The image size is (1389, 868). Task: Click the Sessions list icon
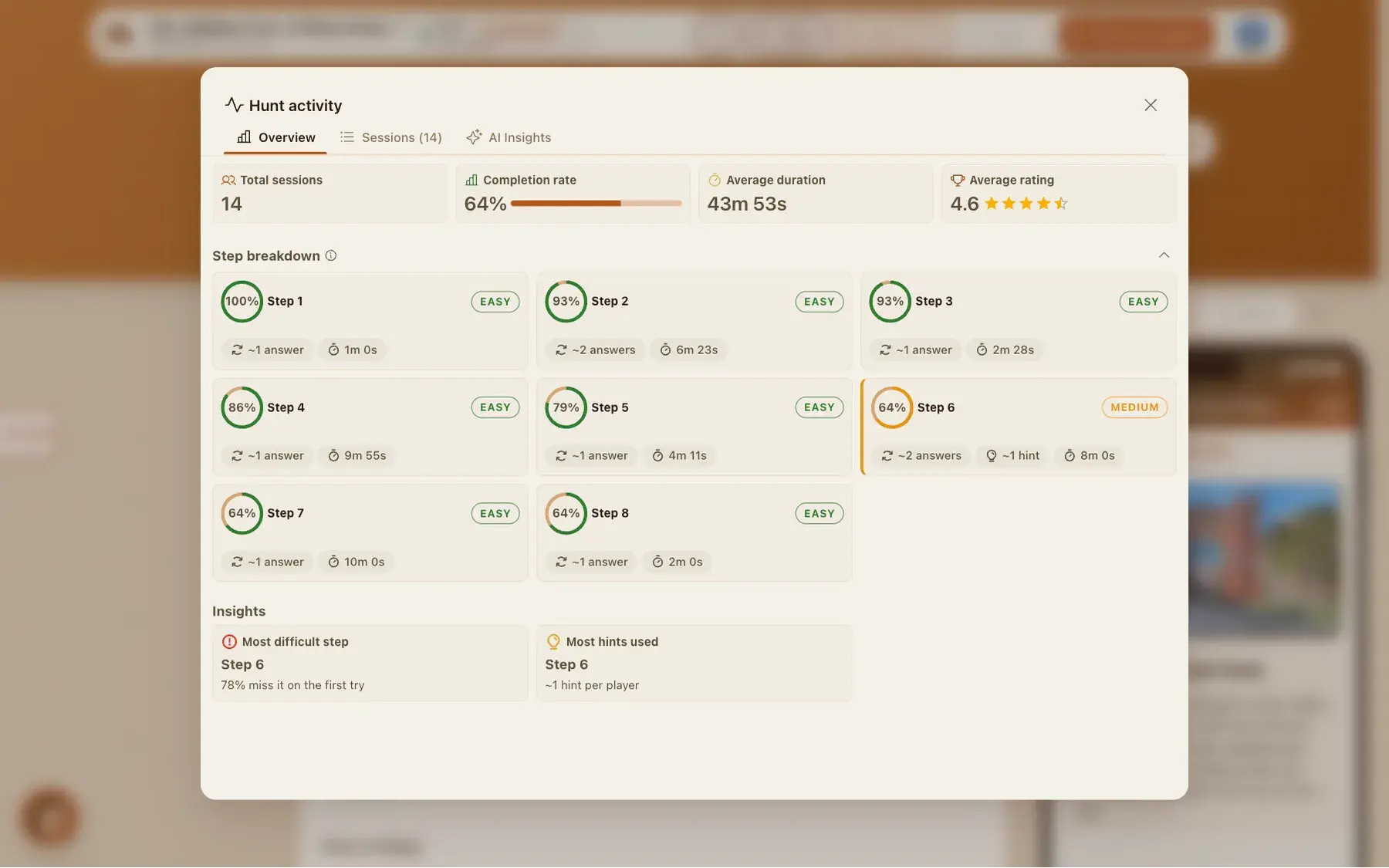[347, 137]
